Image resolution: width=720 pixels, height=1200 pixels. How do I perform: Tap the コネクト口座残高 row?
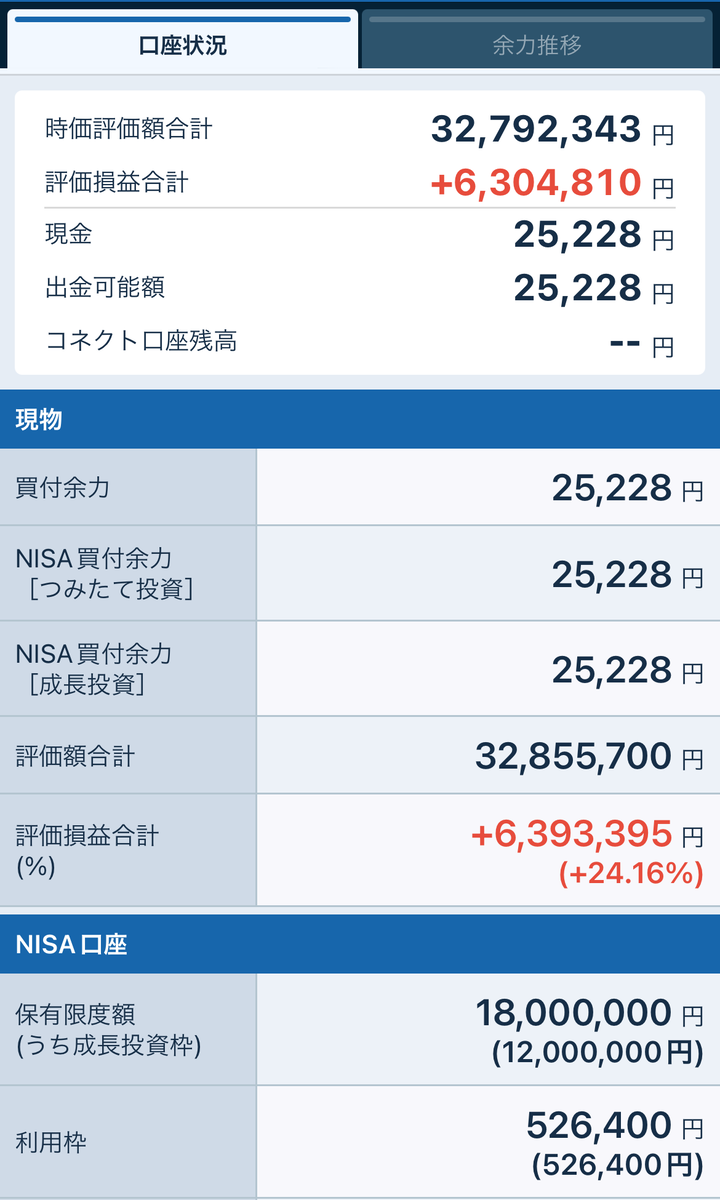click(x=360, y=341)
